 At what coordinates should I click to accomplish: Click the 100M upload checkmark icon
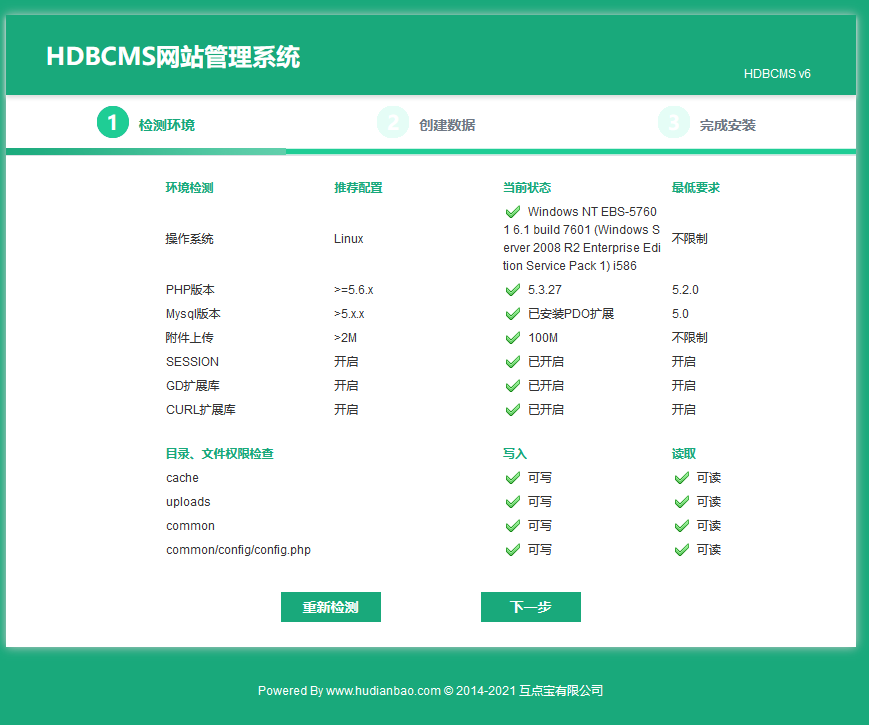click(x=513, y=338)
